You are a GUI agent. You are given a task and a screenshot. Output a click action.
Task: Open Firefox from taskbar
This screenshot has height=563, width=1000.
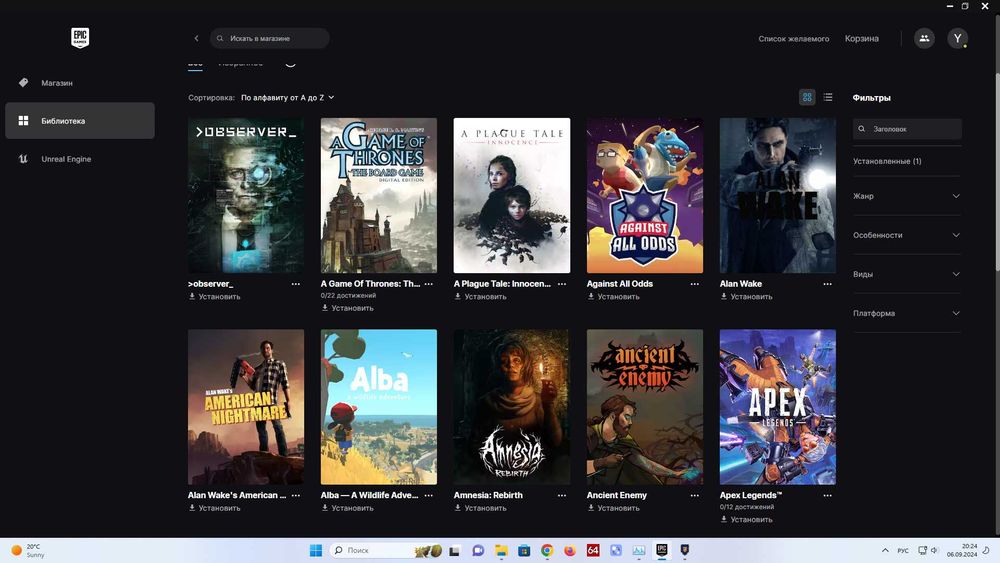570,550
